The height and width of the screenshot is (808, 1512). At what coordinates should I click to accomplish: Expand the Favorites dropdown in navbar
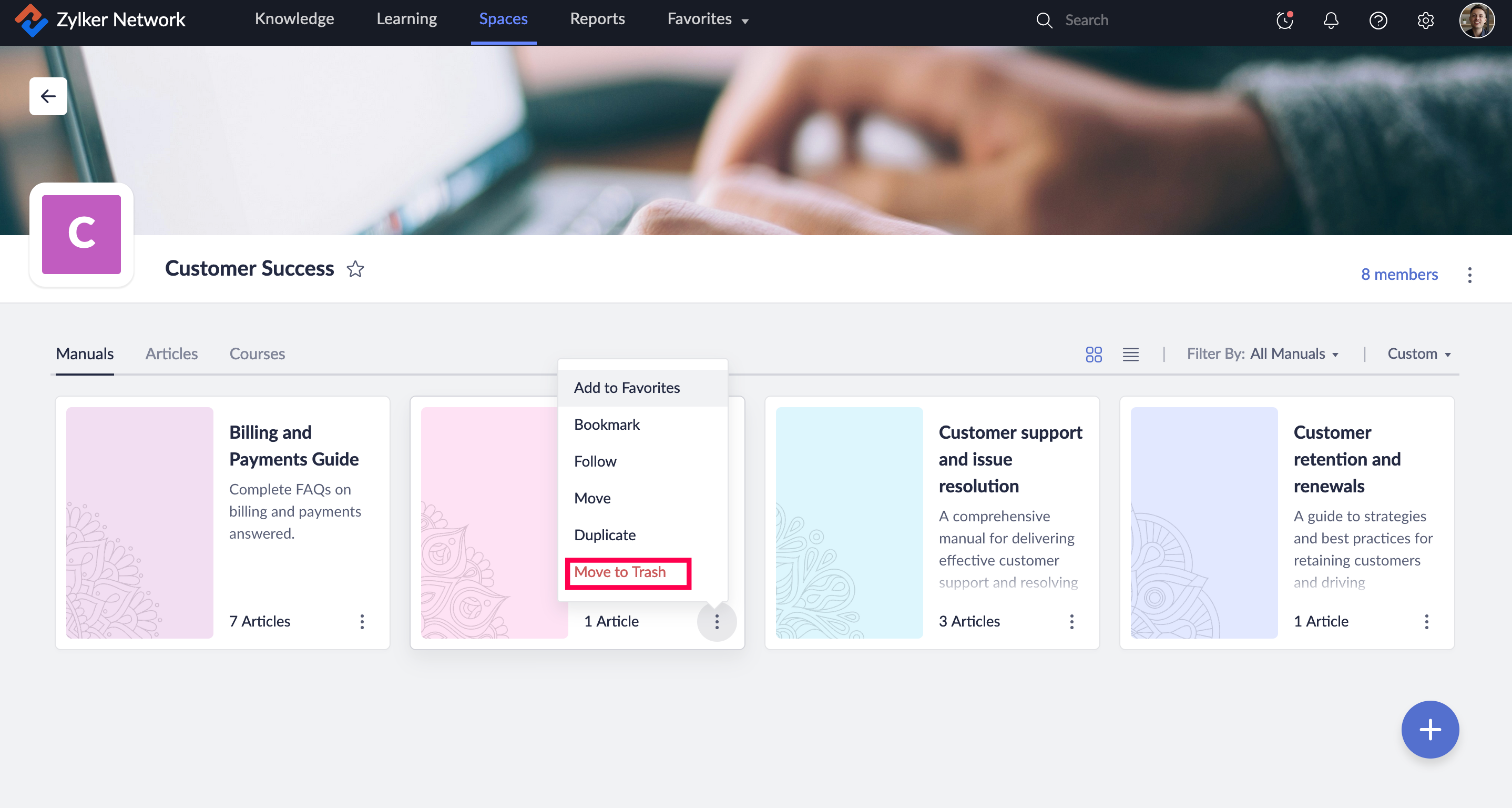[708, 19]
